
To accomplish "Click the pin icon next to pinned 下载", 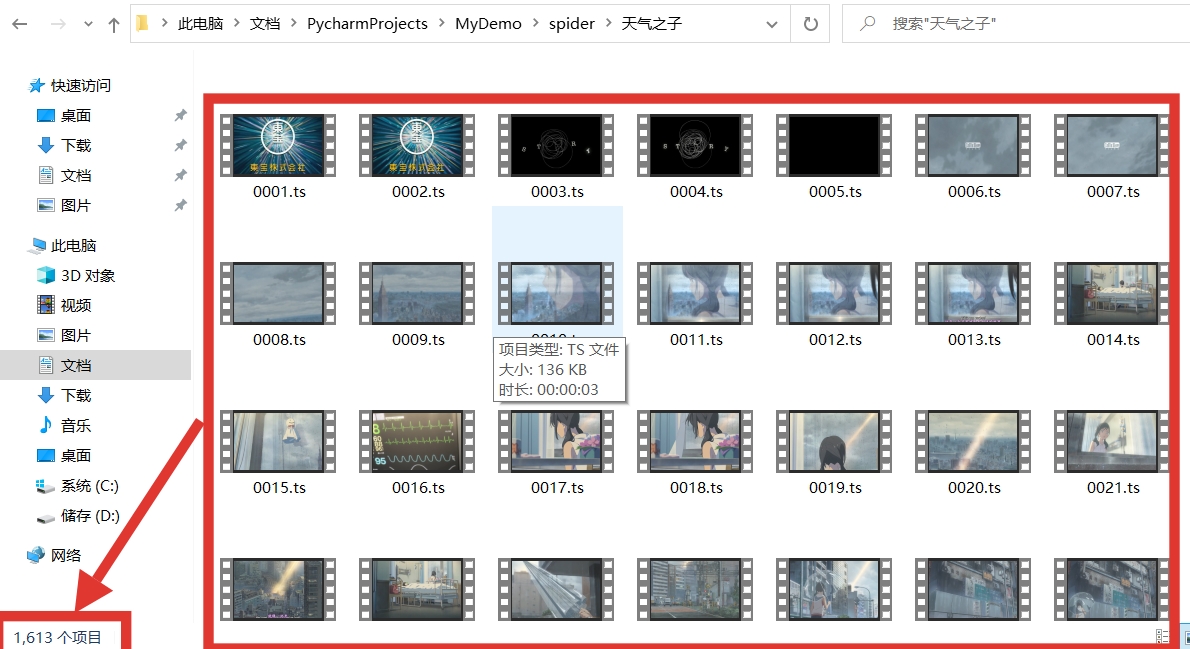I will [x=180, y=145].
